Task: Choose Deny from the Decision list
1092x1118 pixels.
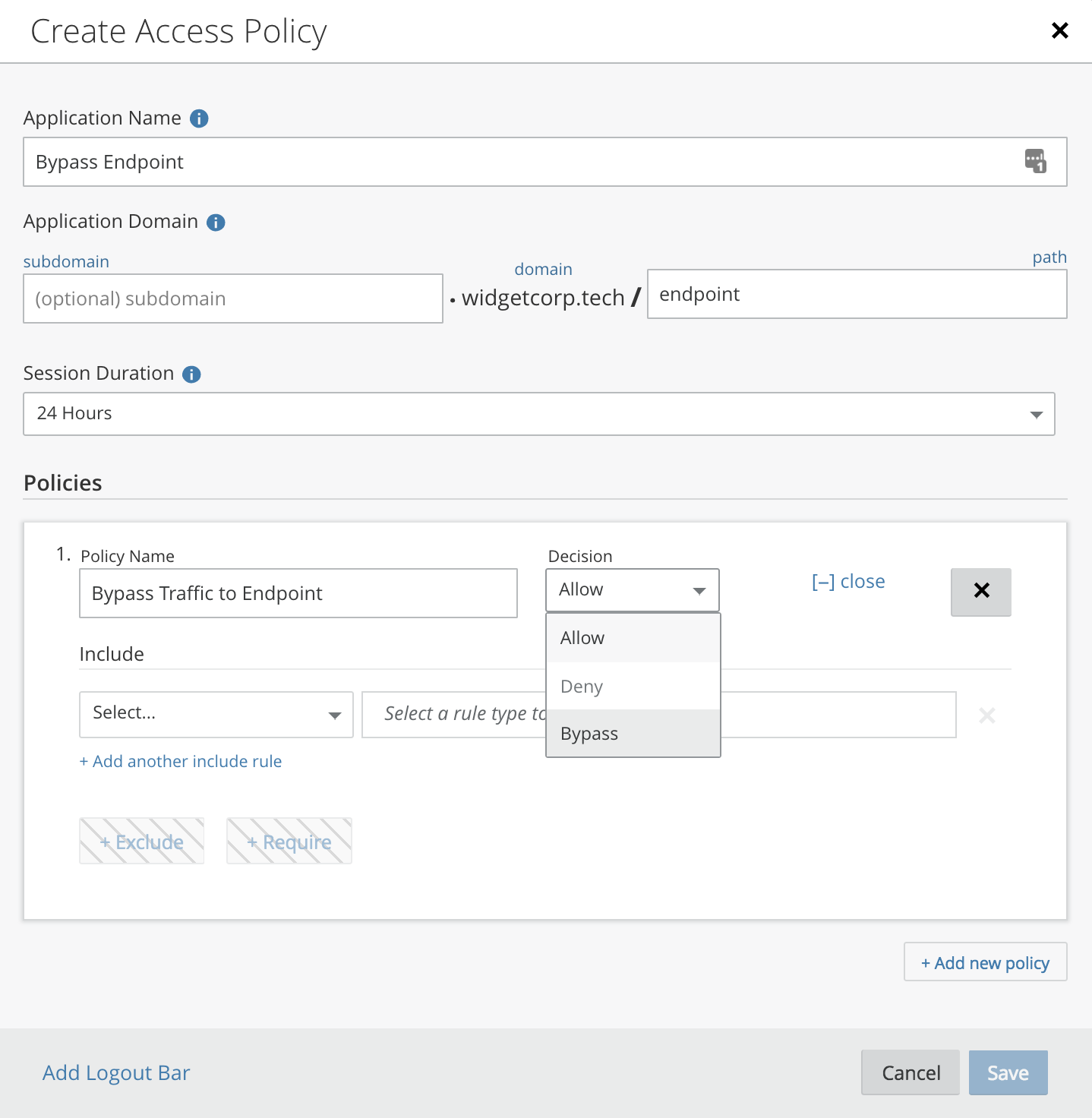Action: coord(582,687)
